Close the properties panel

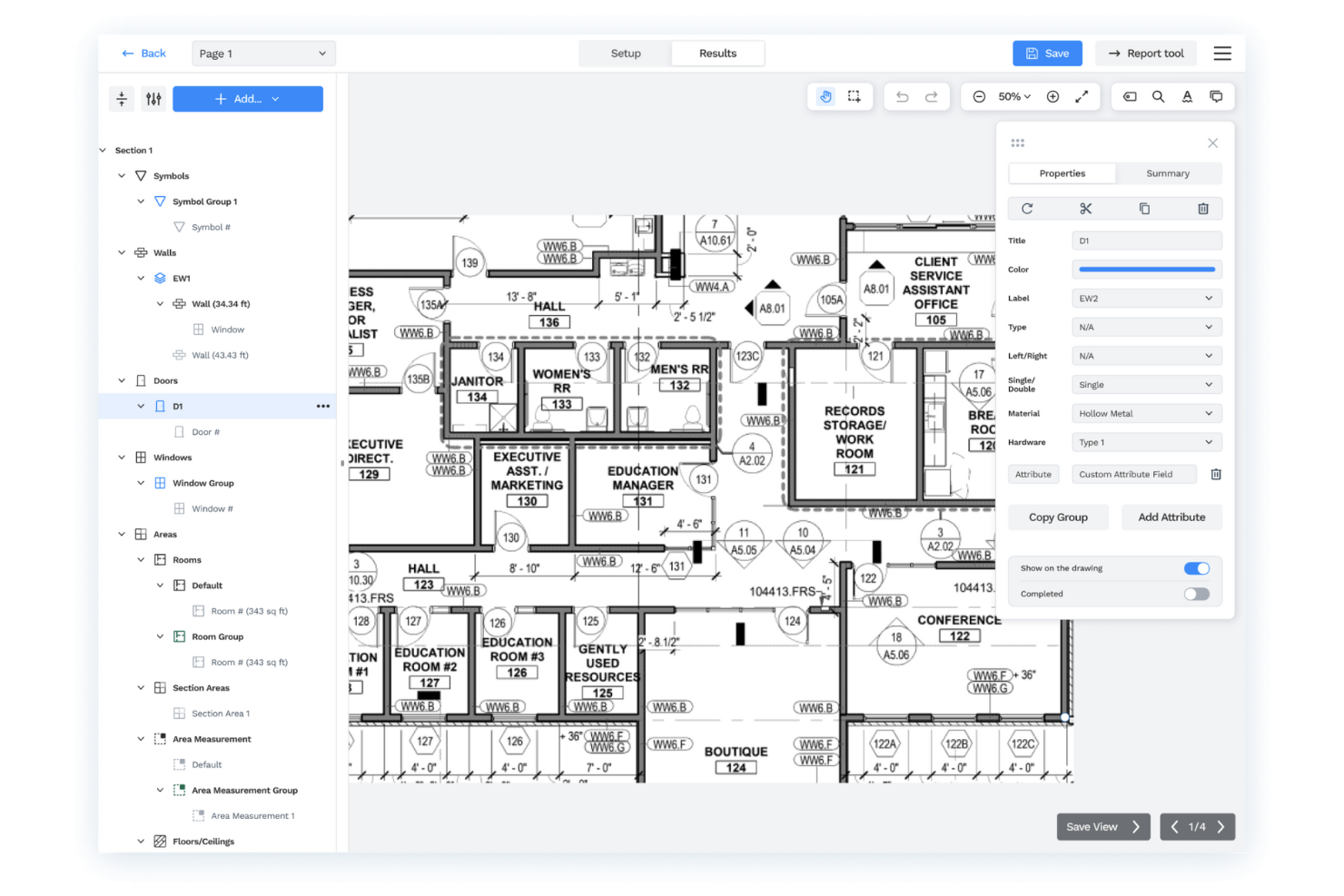pyautogui.click(x=1212, y=143)
